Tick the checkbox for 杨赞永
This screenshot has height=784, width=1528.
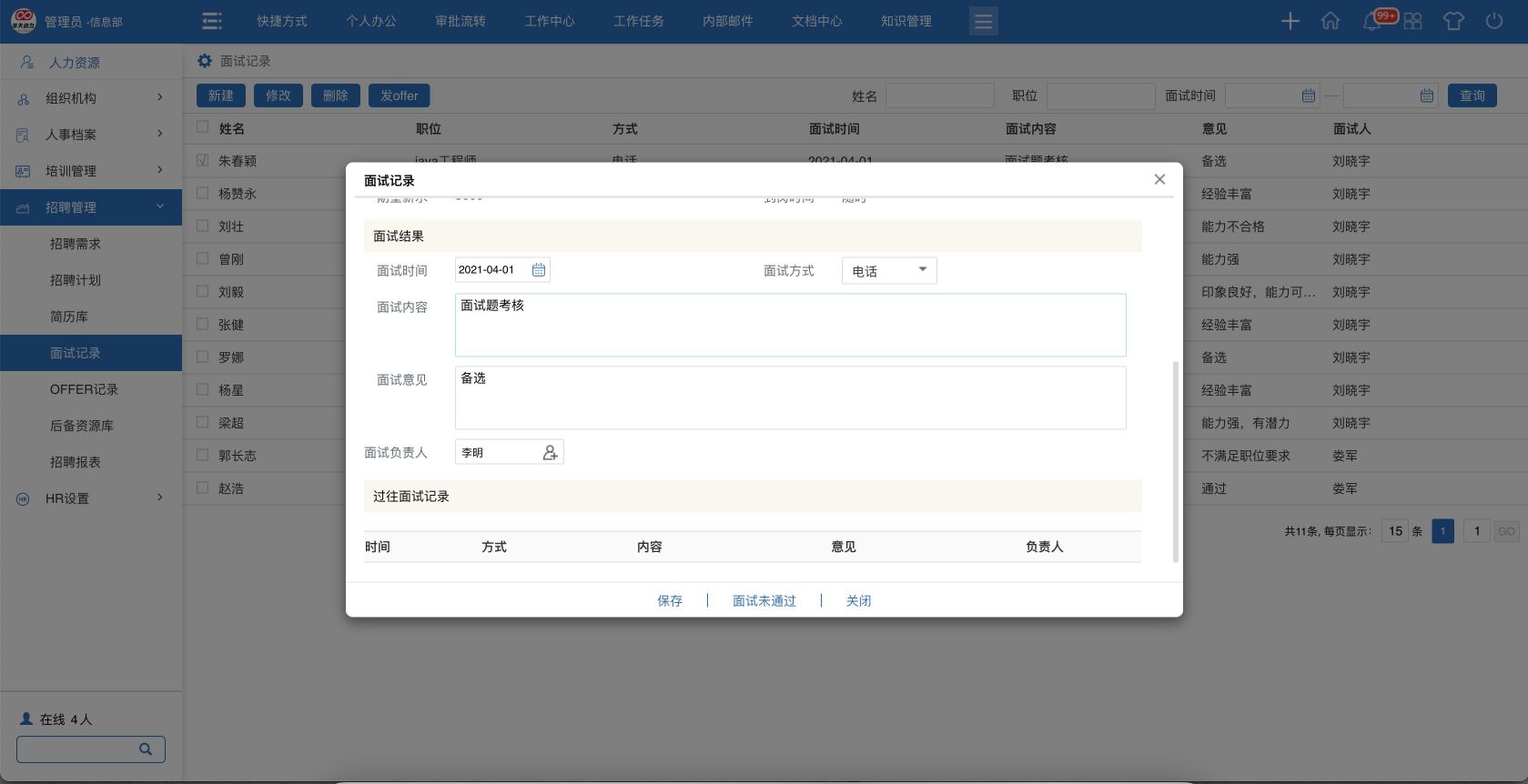coord(203,193)
